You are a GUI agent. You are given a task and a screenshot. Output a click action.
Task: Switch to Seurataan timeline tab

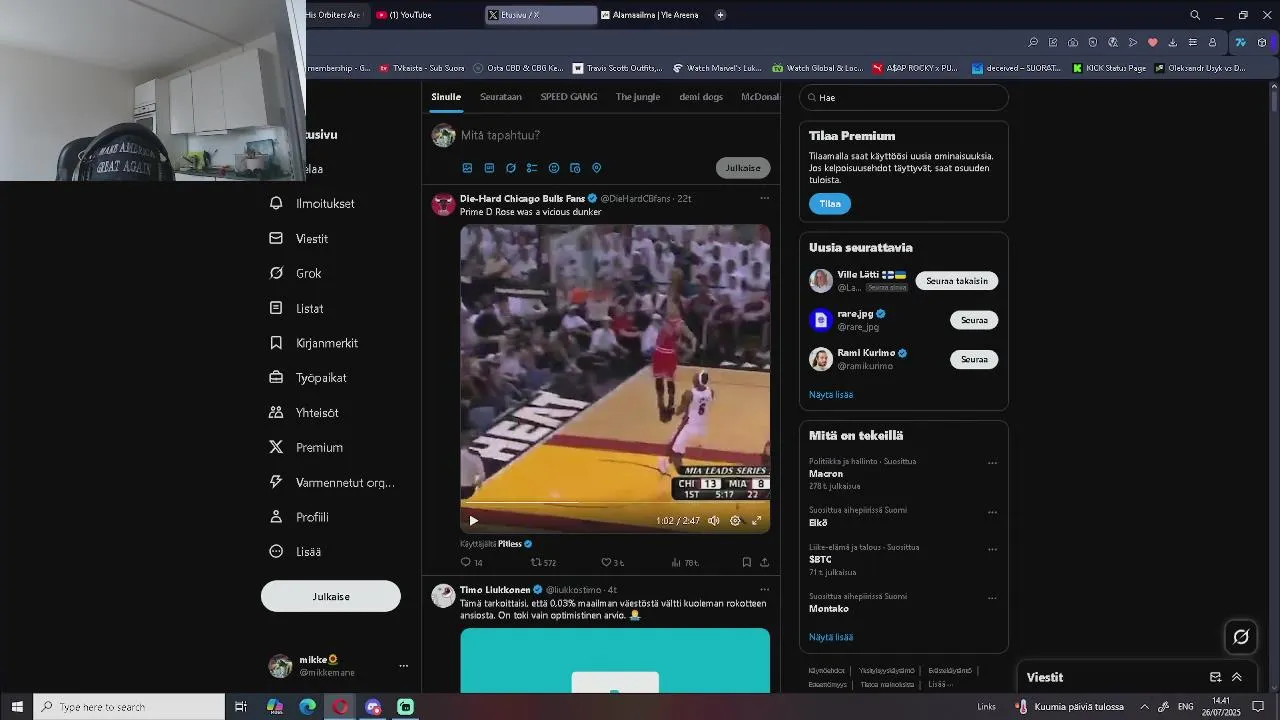click(501, 97)
